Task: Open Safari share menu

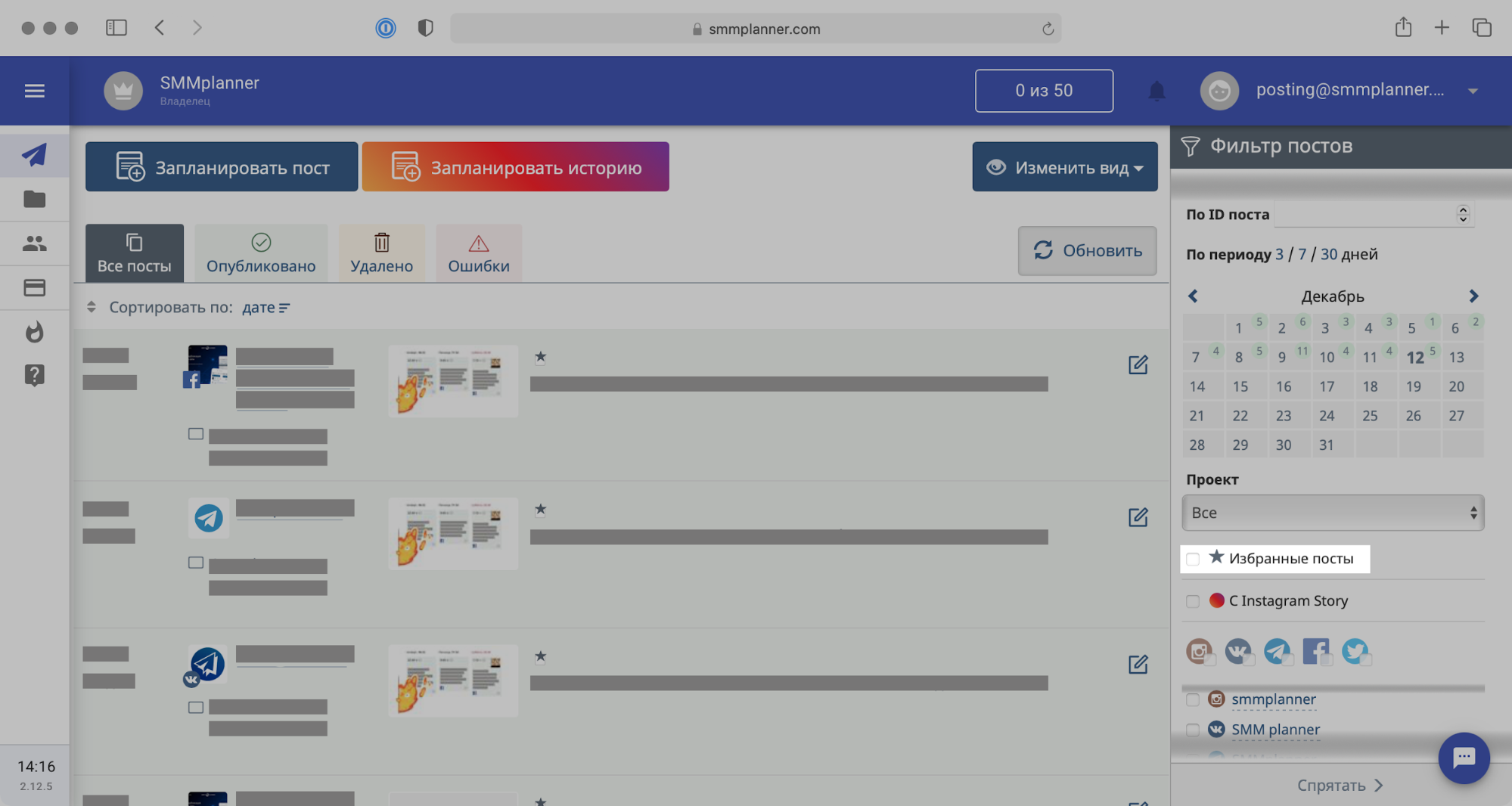Action: tap(1403, 27)
